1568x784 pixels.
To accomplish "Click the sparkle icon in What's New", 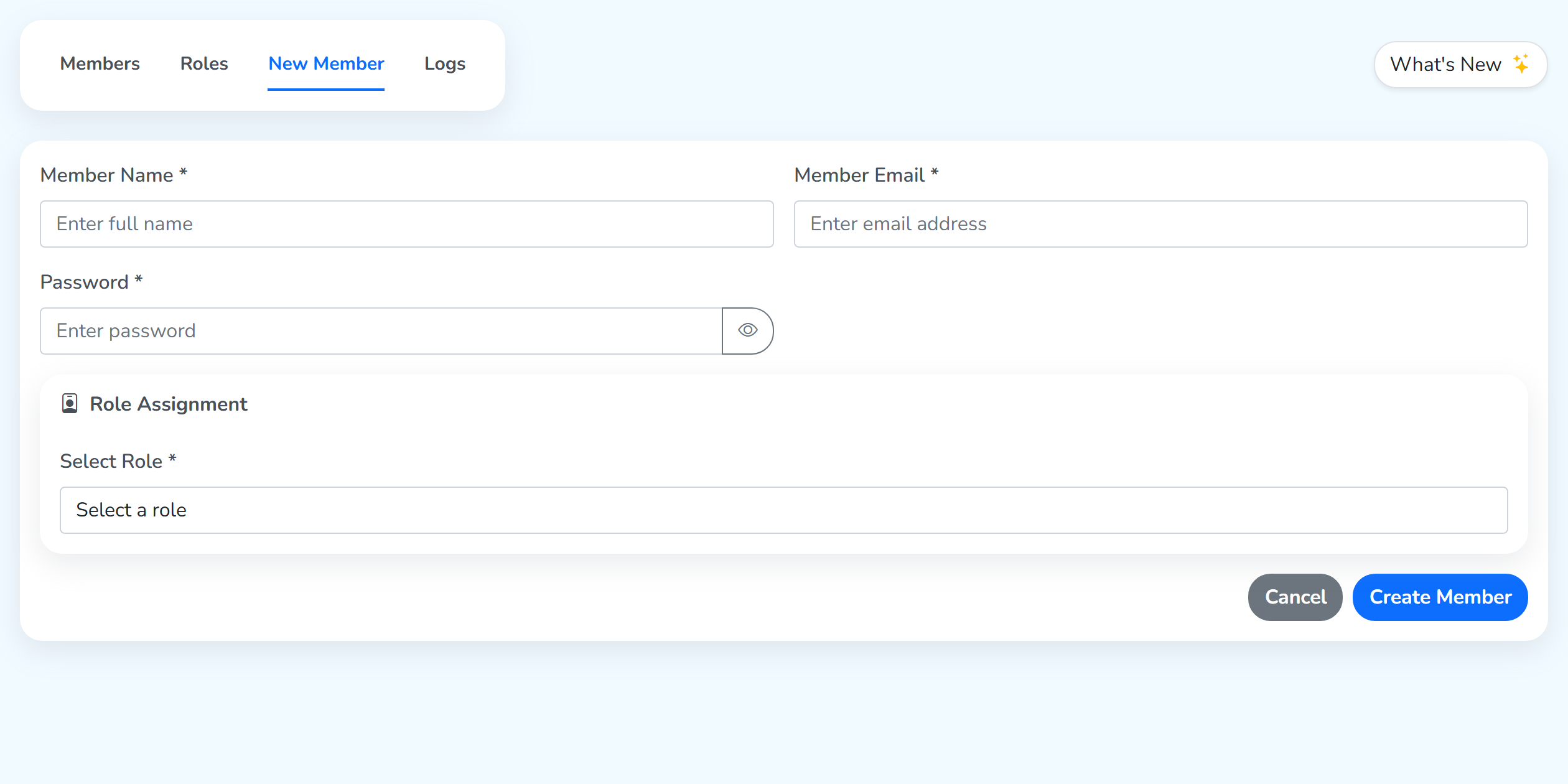I will coord(1521,64).
